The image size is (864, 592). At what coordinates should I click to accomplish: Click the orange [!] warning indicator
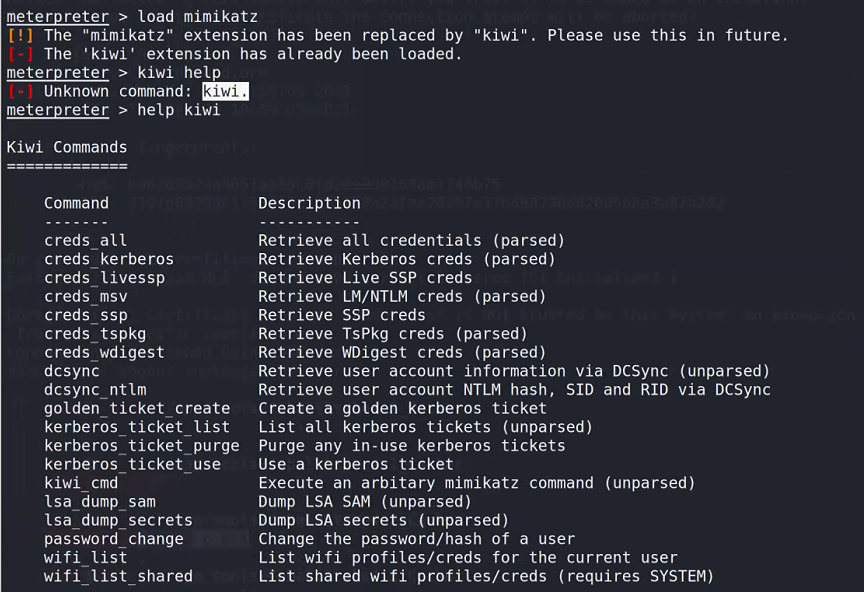click(20, 36)
